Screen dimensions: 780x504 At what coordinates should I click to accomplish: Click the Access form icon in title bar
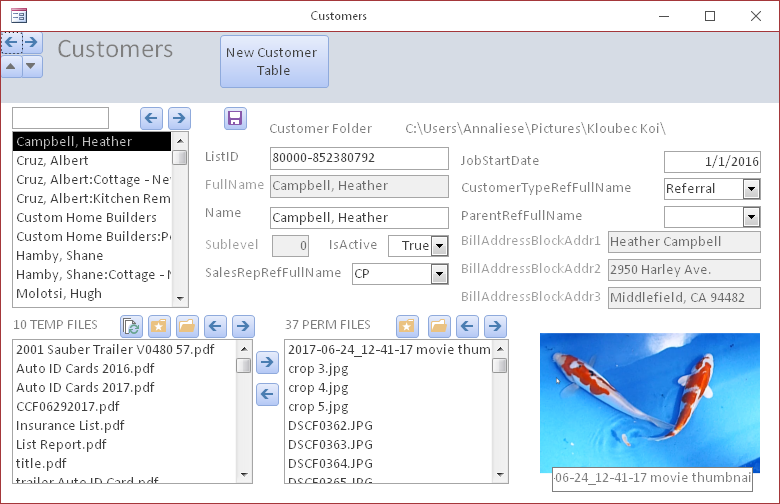coord(19,16)
